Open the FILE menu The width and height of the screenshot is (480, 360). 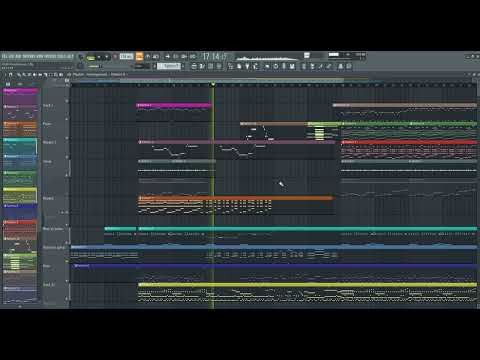[5, 56]
